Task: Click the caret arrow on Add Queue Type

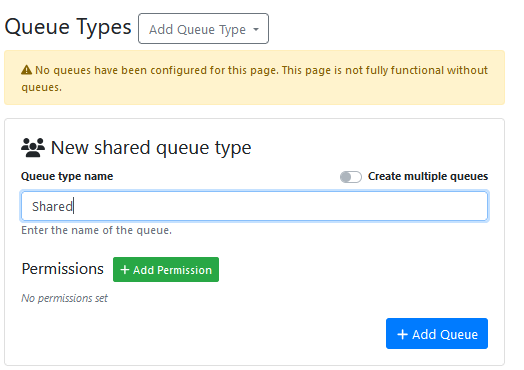Action: (x=256, y=29)
